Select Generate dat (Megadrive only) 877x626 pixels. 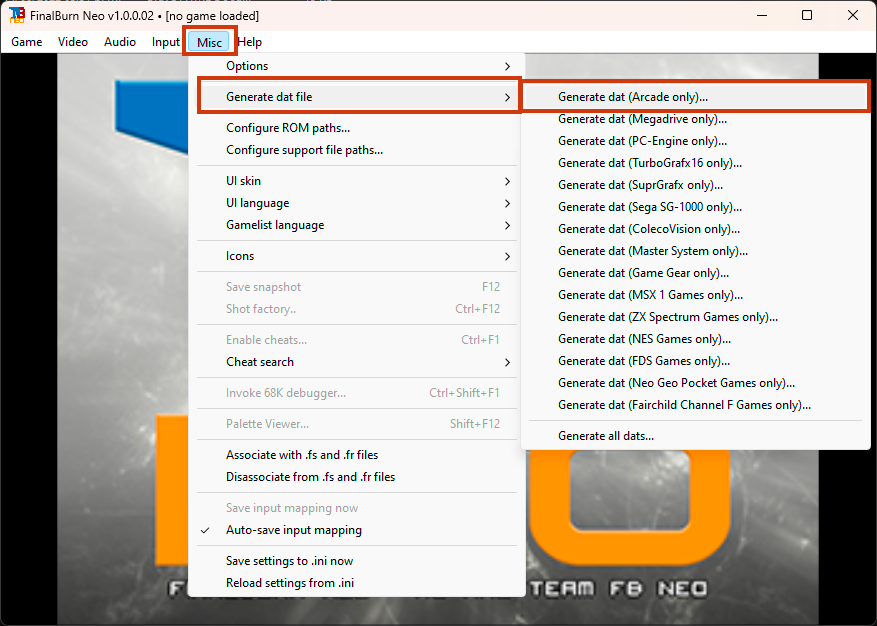point(695,119)
